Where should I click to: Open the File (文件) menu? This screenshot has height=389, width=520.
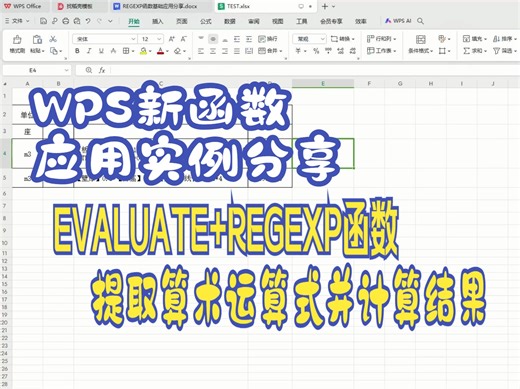click(x=17, y=21)
